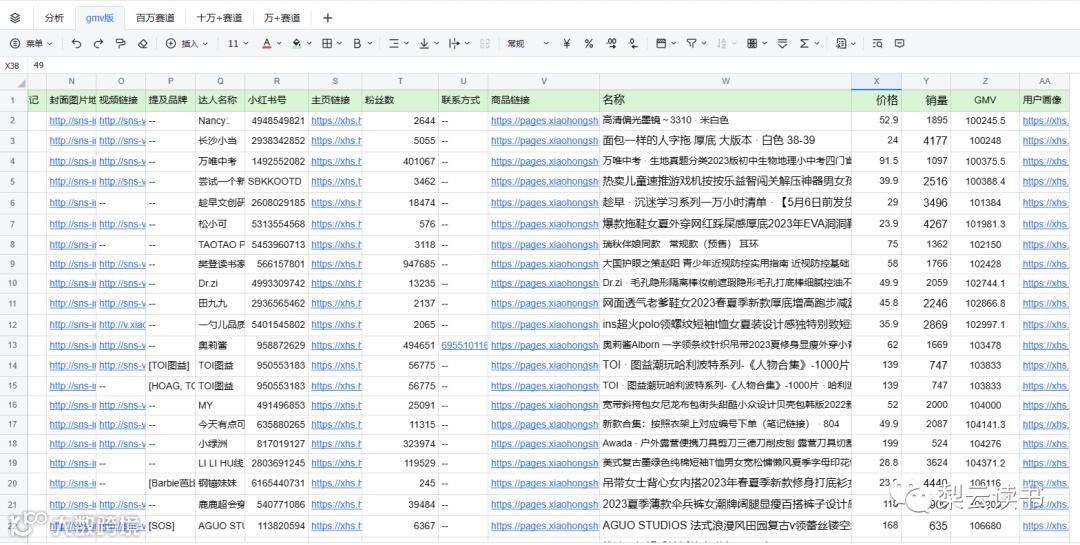Select the gmv版 sheet tab

[100, 18]
